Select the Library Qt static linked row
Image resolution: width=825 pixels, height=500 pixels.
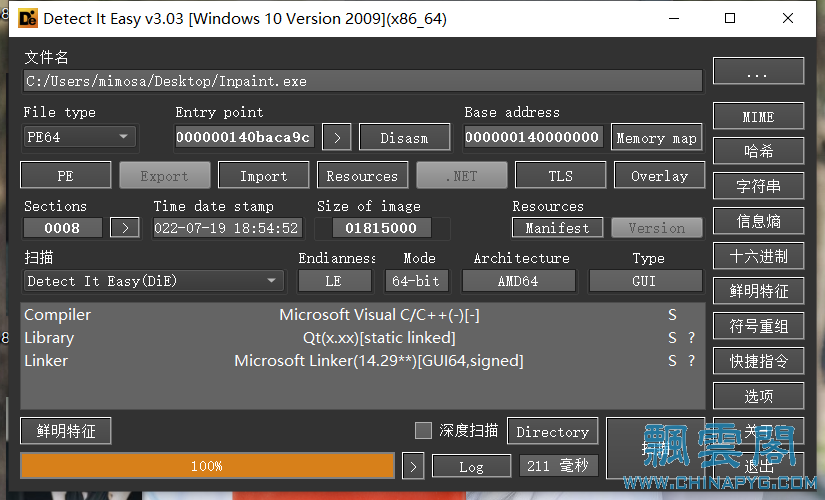pos(363,338)
